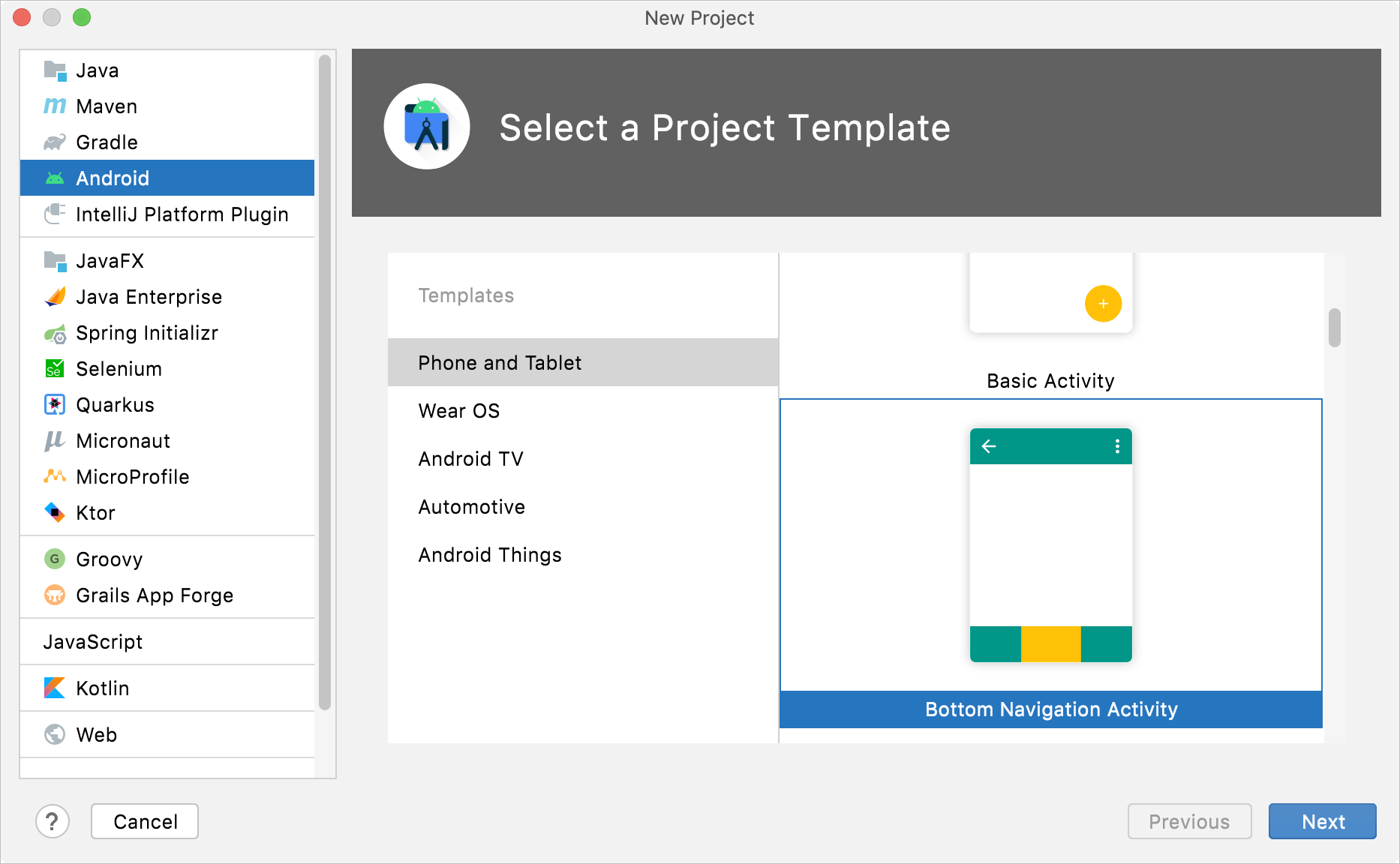Select Gradle project type
The image size is (1400, 864).
click(x=167, y=142)
